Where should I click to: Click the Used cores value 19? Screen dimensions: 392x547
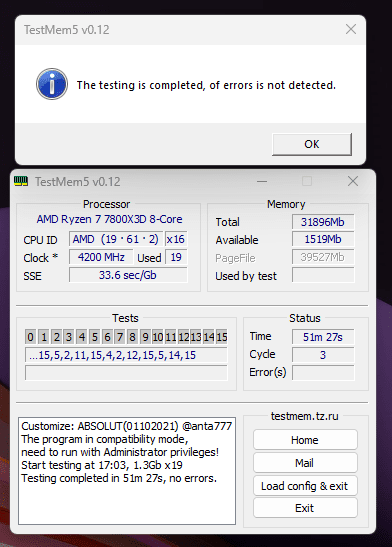[176, 257]
